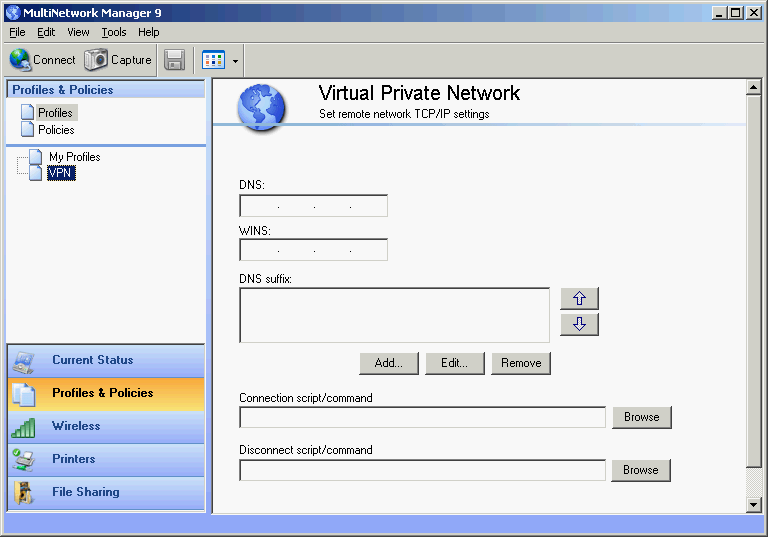Image resolution: width=768 pixels, height=537 pixels.
Task: Click the VPN profile page icon
Action: [35, 173]
